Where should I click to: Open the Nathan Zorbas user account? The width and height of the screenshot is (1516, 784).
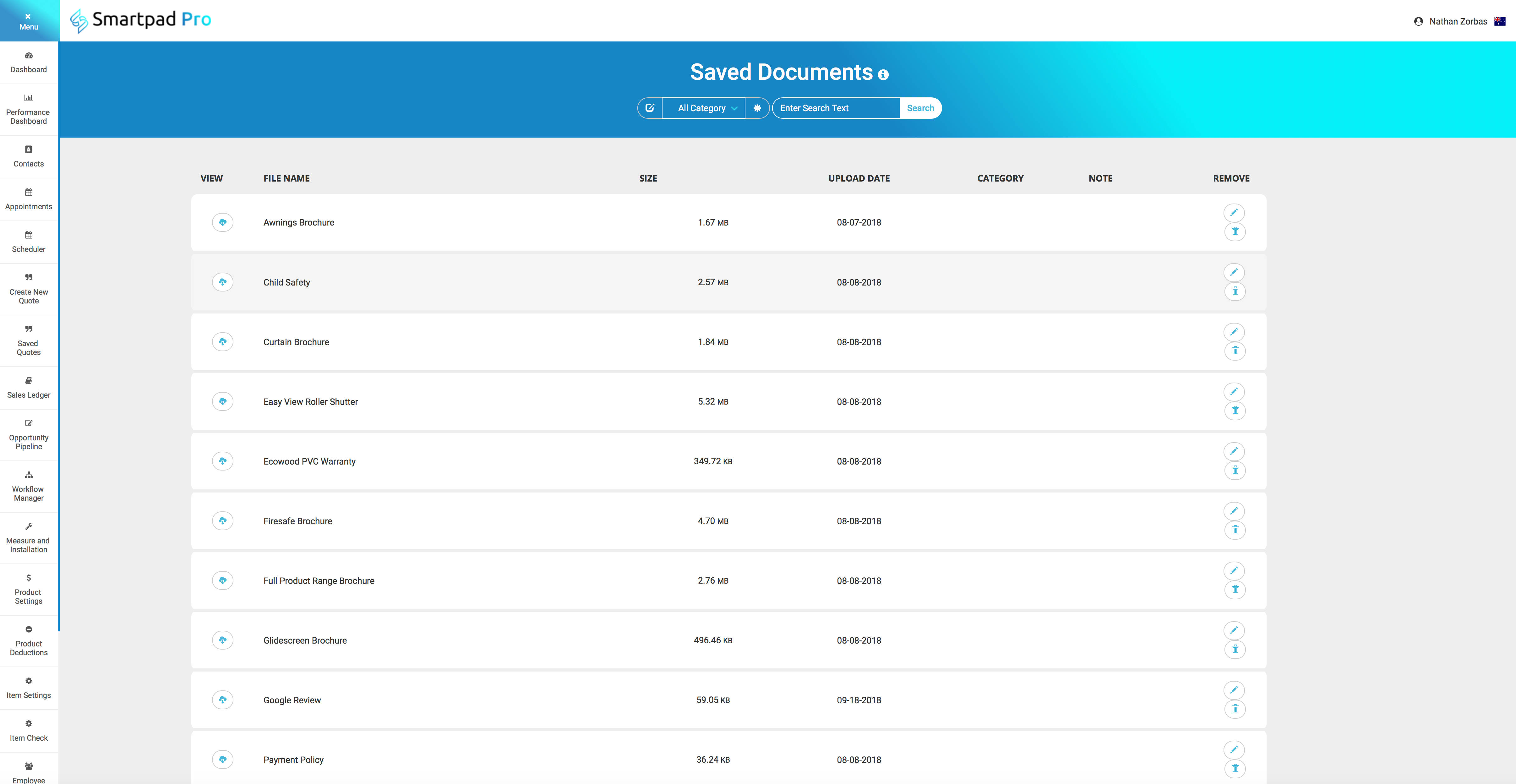click(x=1451, y=22)
